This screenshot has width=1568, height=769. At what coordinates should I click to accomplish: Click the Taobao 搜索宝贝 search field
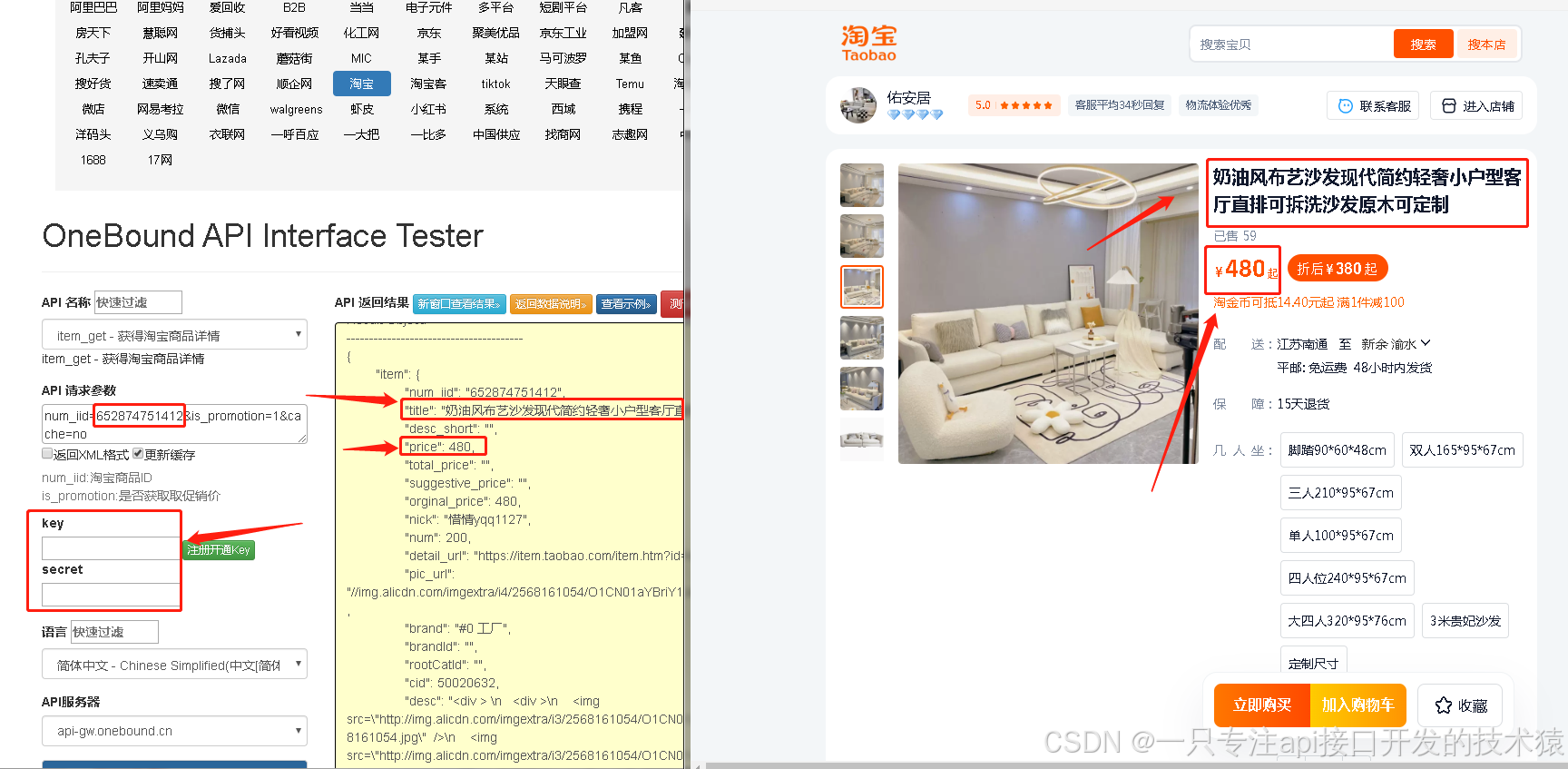coord(1292,44)
